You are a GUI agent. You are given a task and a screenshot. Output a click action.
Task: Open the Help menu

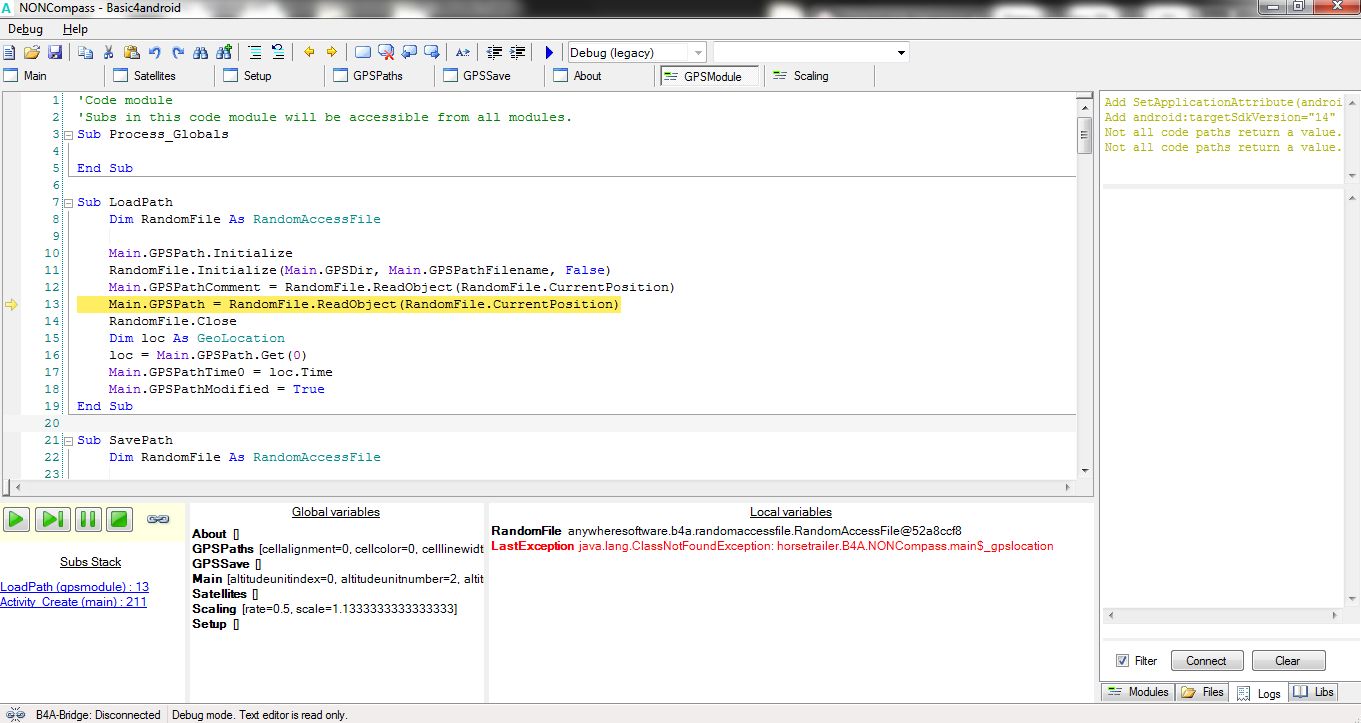(x=75, y=29)
